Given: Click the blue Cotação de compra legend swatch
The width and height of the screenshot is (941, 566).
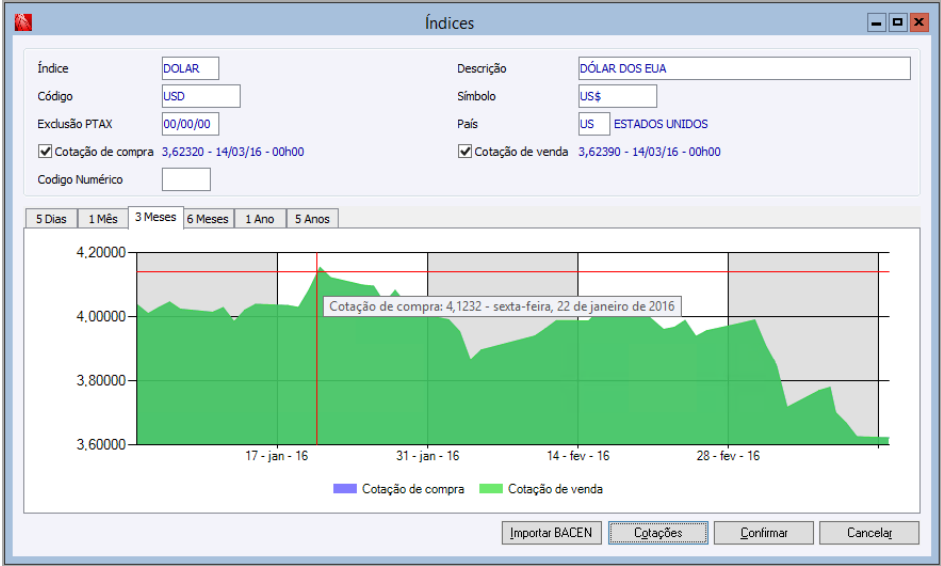Looking at the screenshot, I should 345,489.
